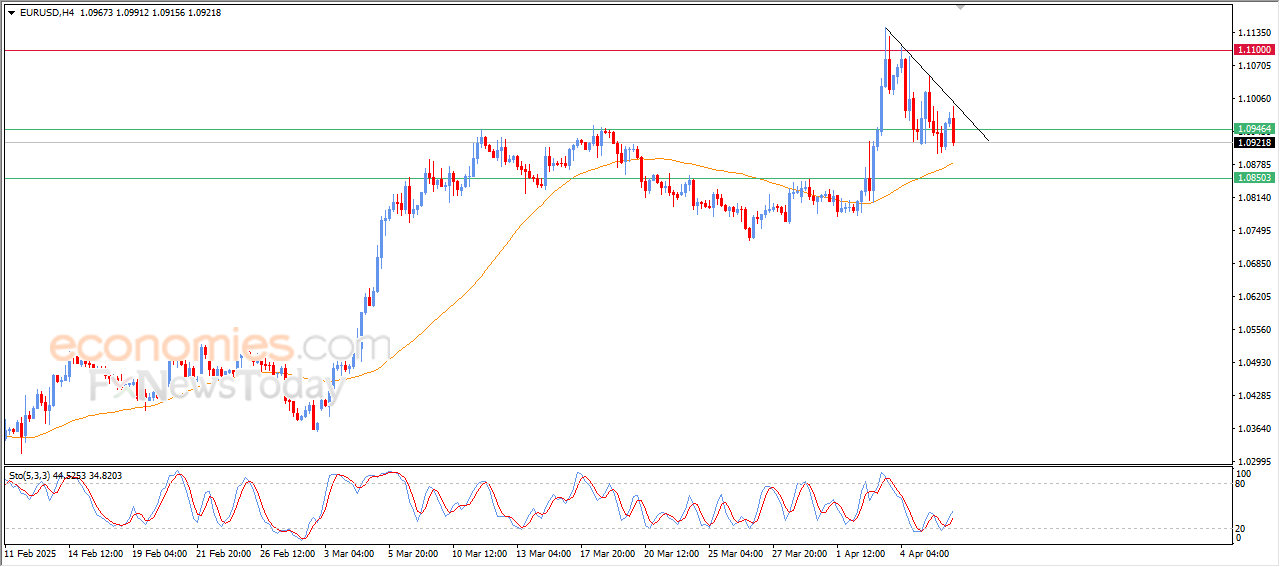Select the red 1.11000 price level label
The image size is (1280, 567).
pyautogui.click(x=1254, y=49)
